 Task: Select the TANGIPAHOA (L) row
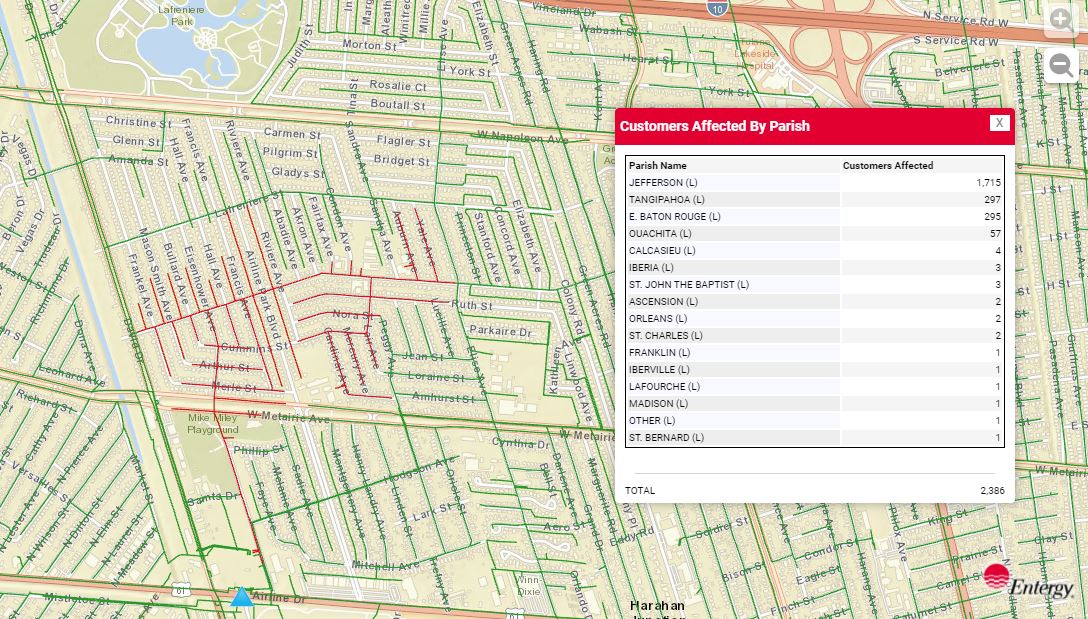pos(815,199)
